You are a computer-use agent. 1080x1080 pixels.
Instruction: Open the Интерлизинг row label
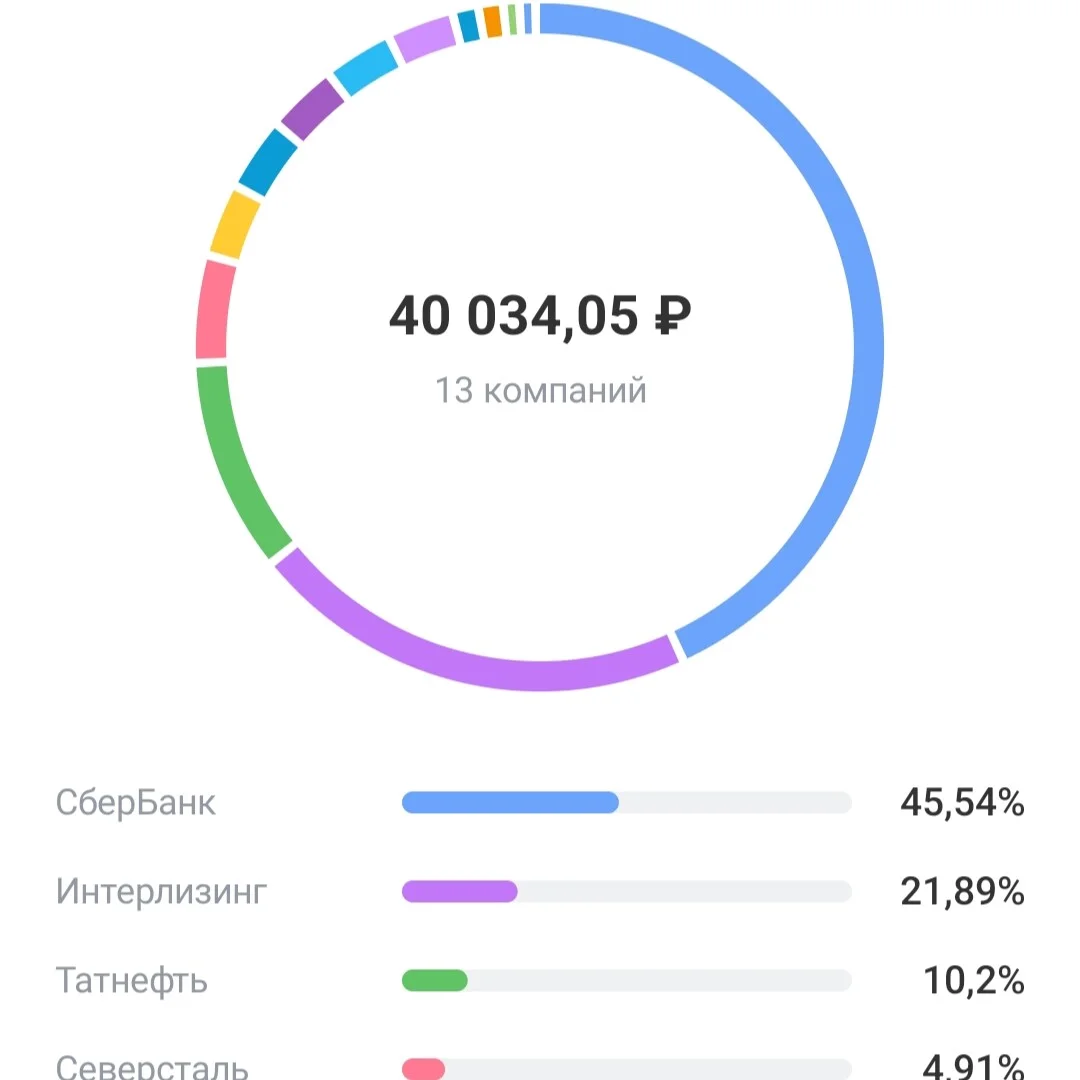[x=161, y=891]
